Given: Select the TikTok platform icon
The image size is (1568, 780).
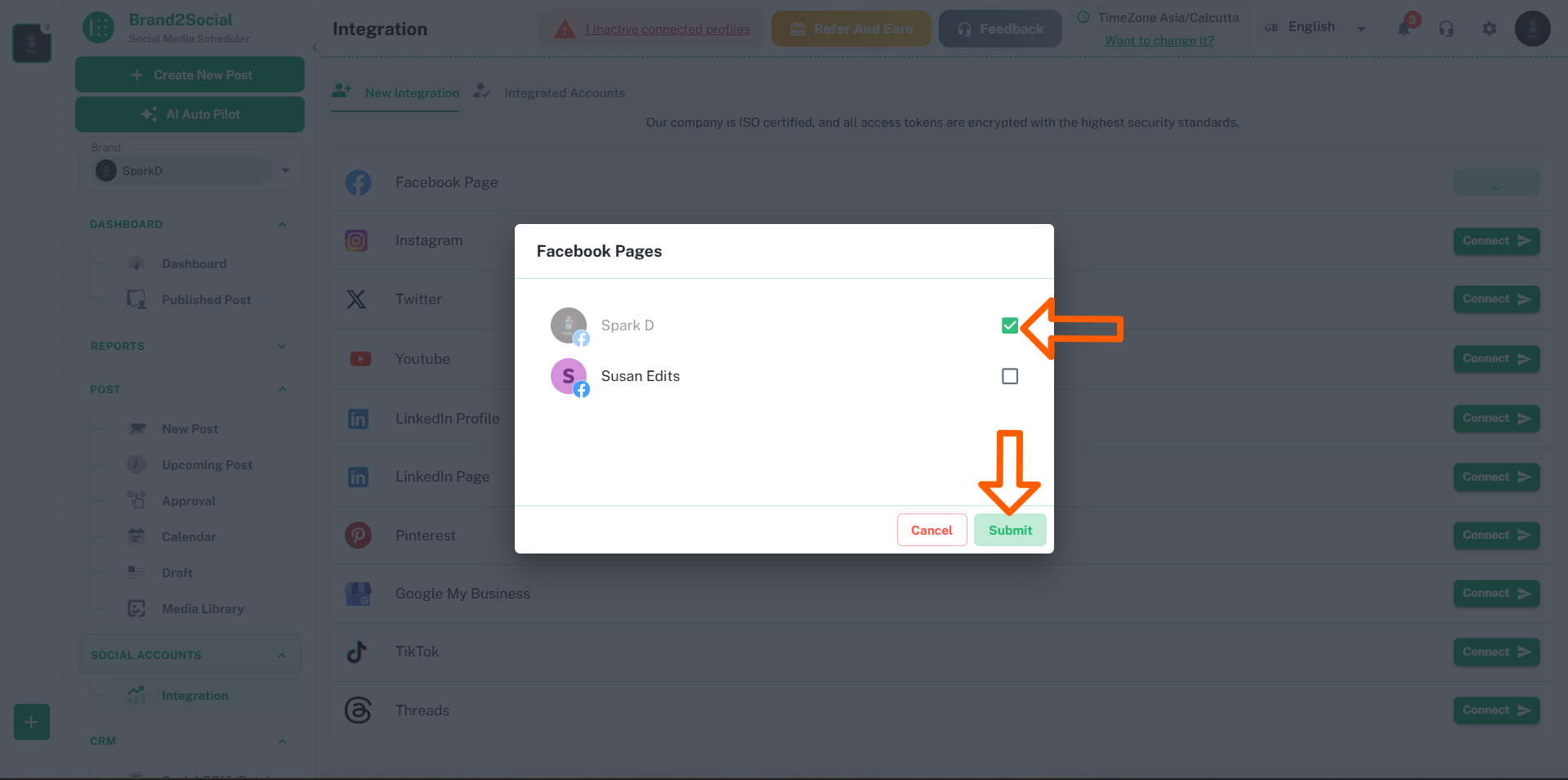Looking at the screenshot, I should [x=358, y=652].
